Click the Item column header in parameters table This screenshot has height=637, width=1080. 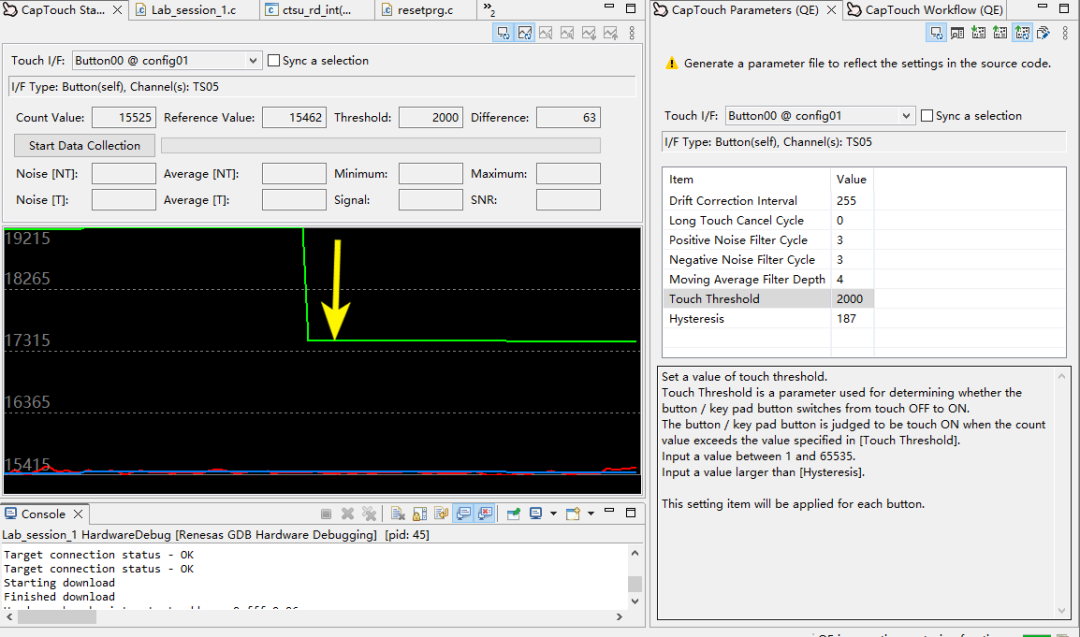(747, 179)
